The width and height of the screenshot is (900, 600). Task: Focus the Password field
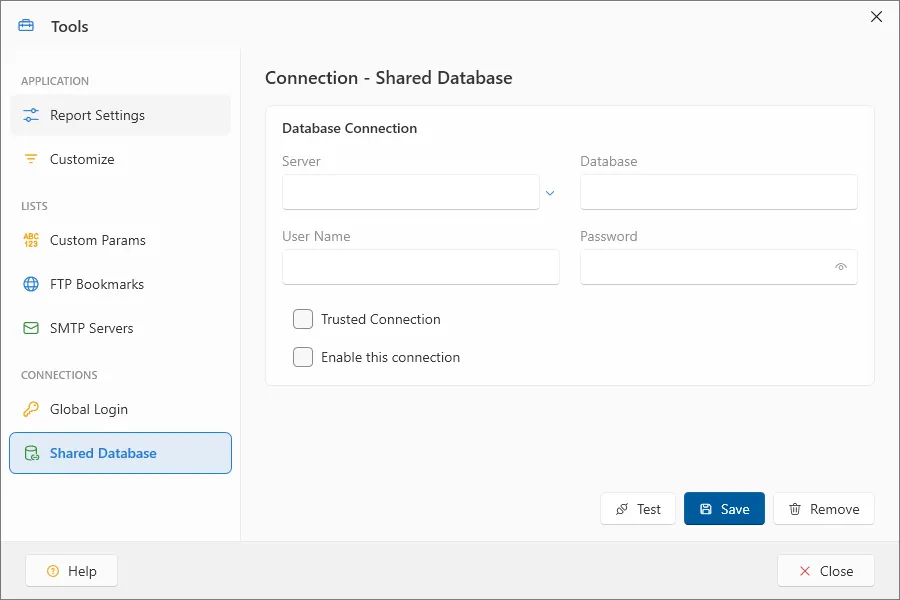(x=719, y=266)
